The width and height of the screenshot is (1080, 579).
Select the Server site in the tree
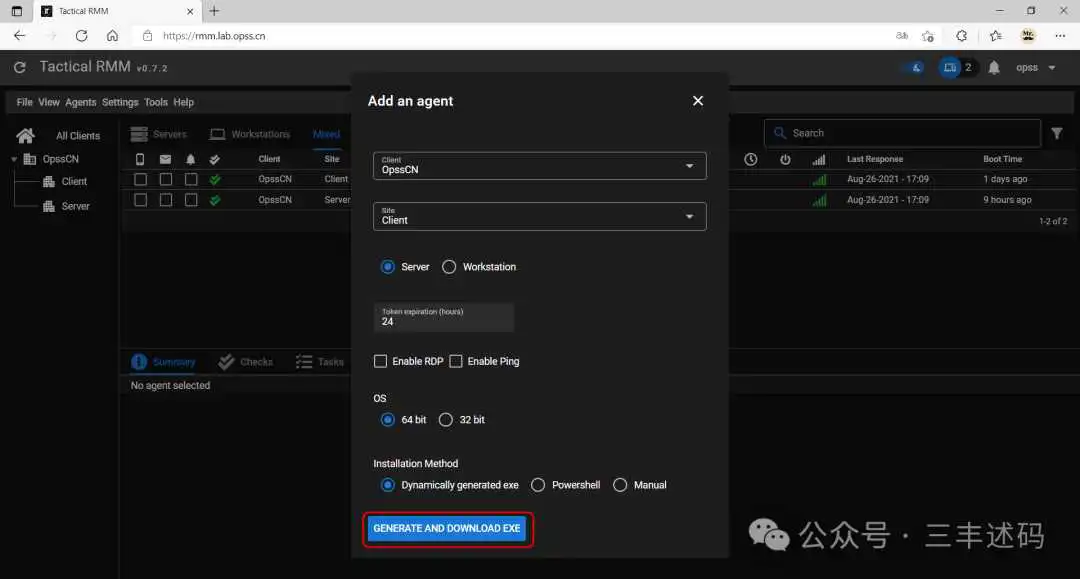(76, 206)
